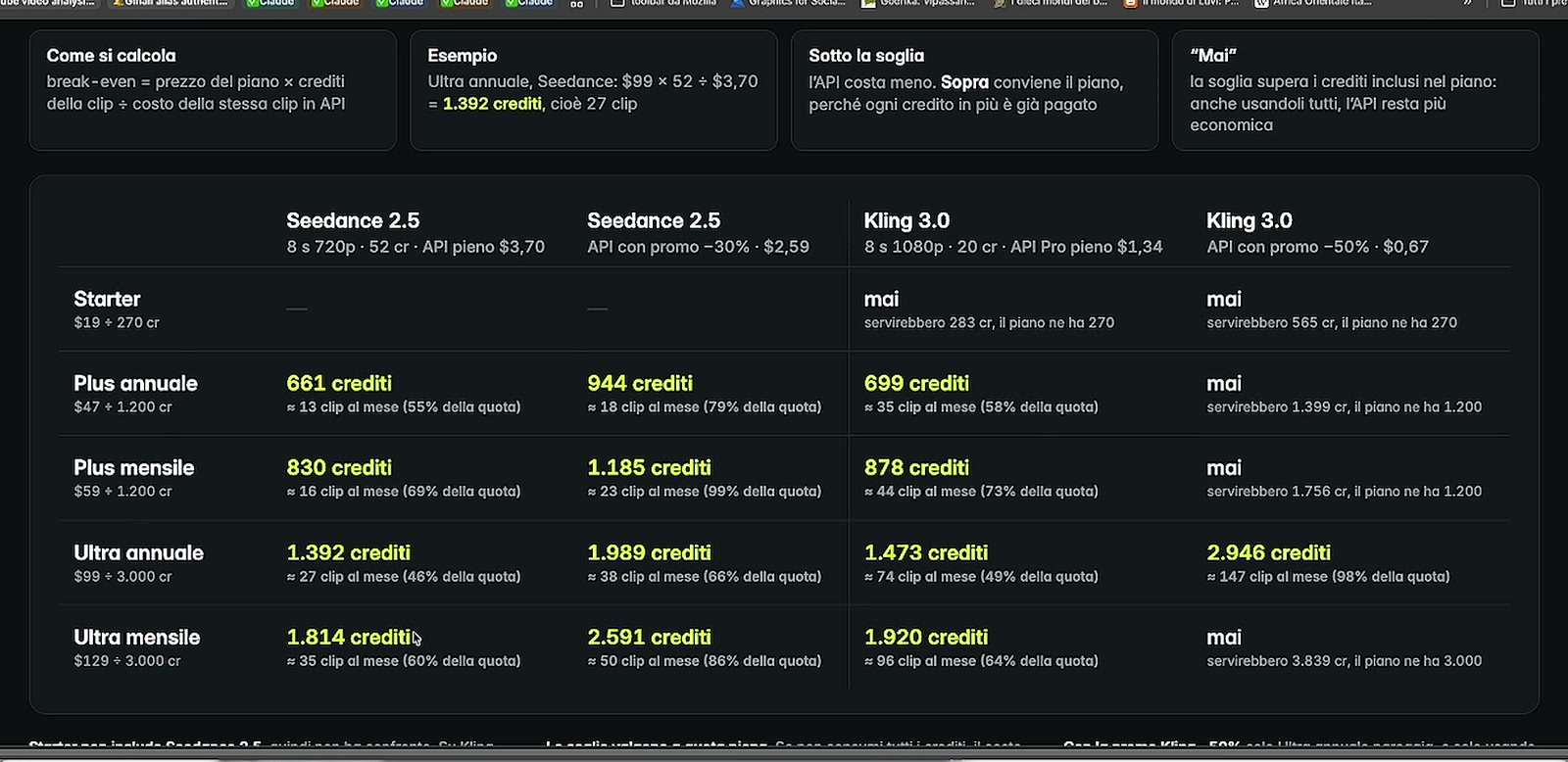Click "1.392 crediti" in the Ultra annuale row
This screenshot has height=762, width=1568.
348,552
